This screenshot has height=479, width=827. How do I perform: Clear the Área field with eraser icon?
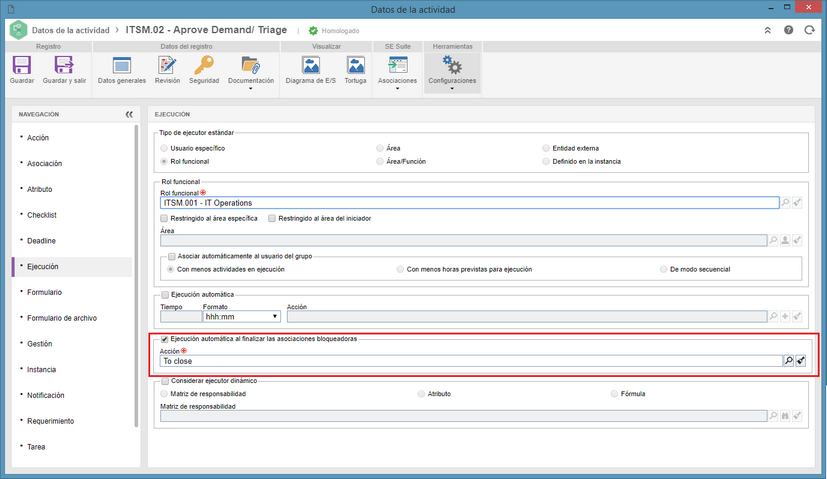click(797, 240)
